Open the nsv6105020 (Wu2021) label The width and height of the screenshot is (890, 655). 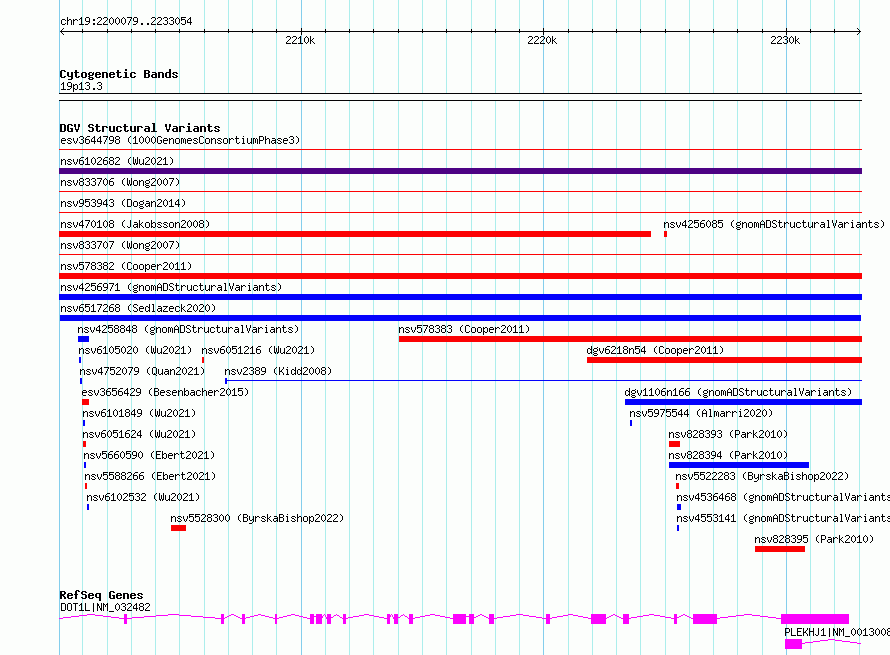135,350
